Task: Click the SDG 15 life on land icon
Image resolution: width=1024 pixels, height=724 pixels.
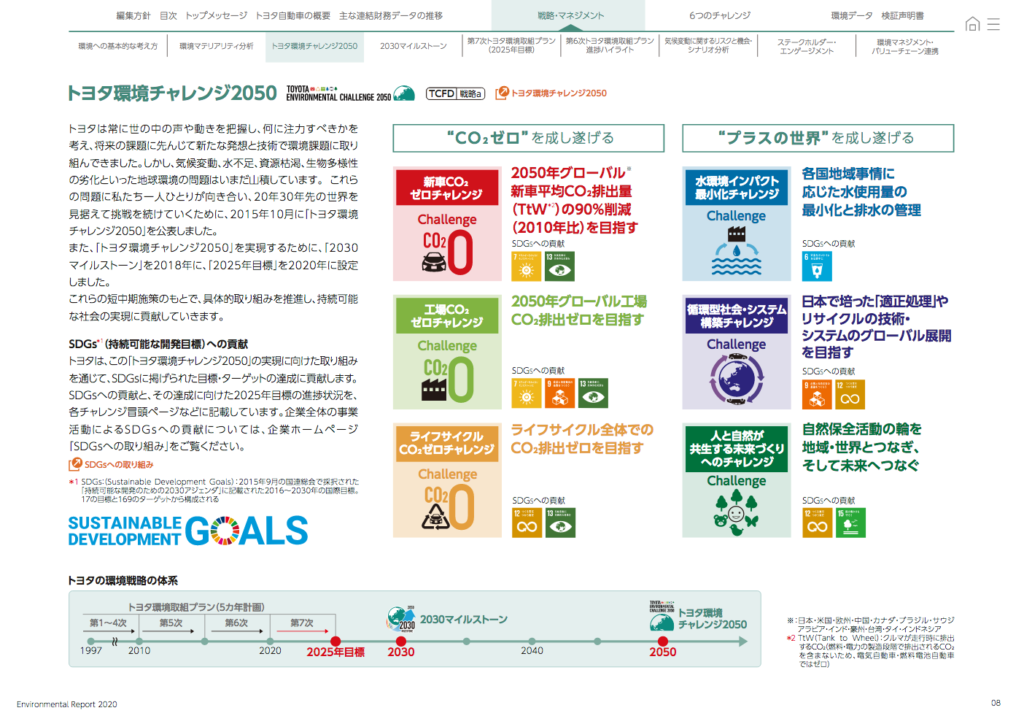Action: tap(846, 521)
